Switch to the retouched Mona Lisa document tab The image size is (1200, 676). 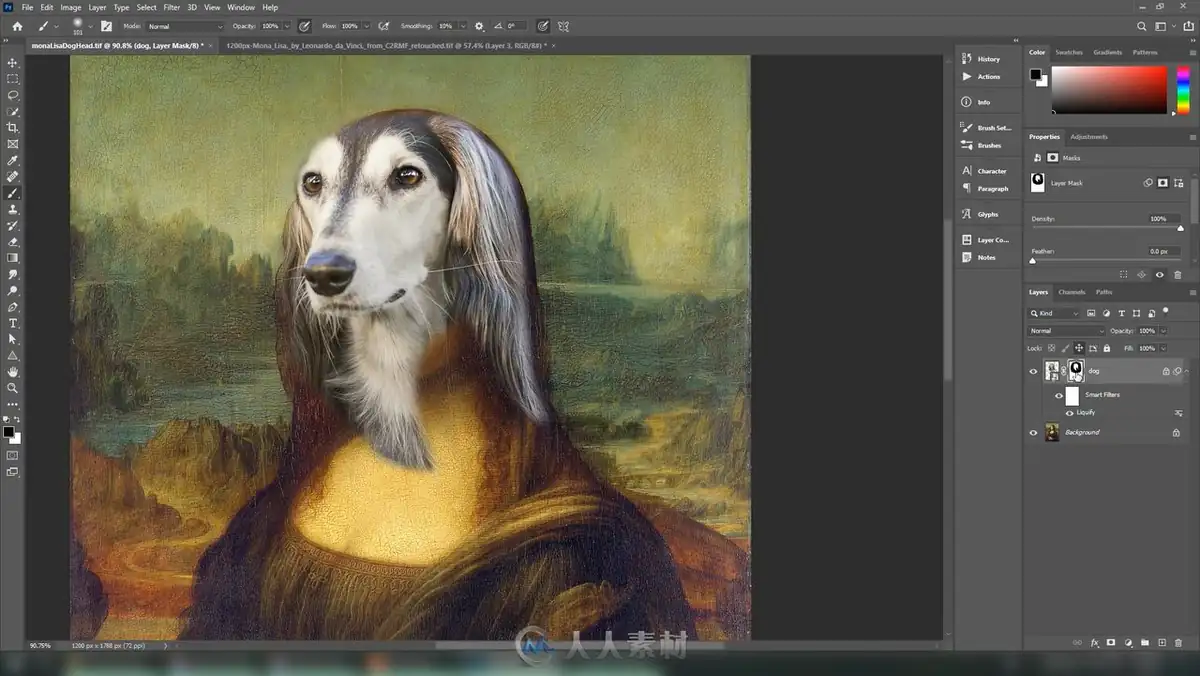[x=387, y=45]
